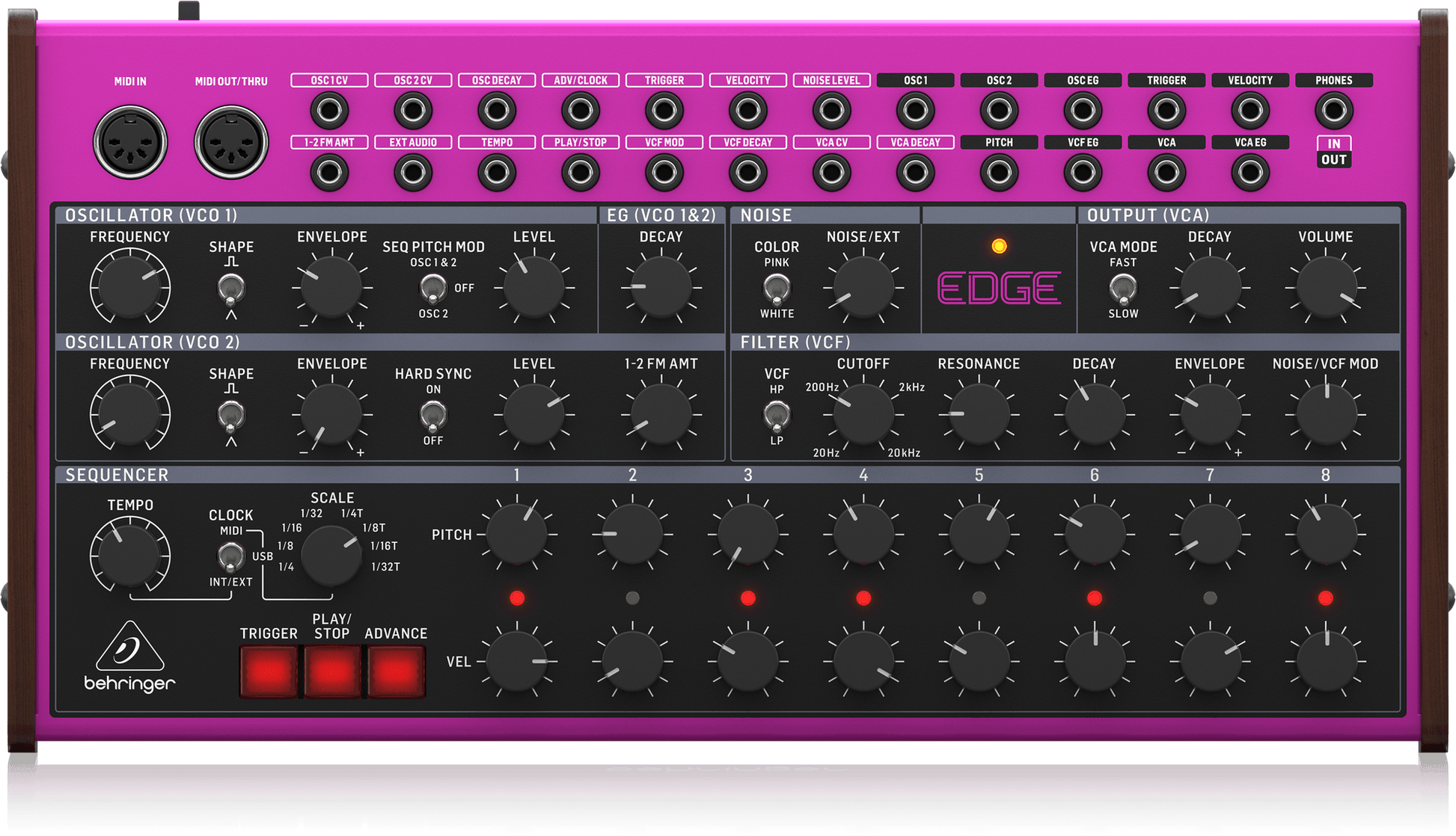Select the PHONES output jack
Image resolution: width=1456 pixels, height=836 pixels.
coord(1333,110)
